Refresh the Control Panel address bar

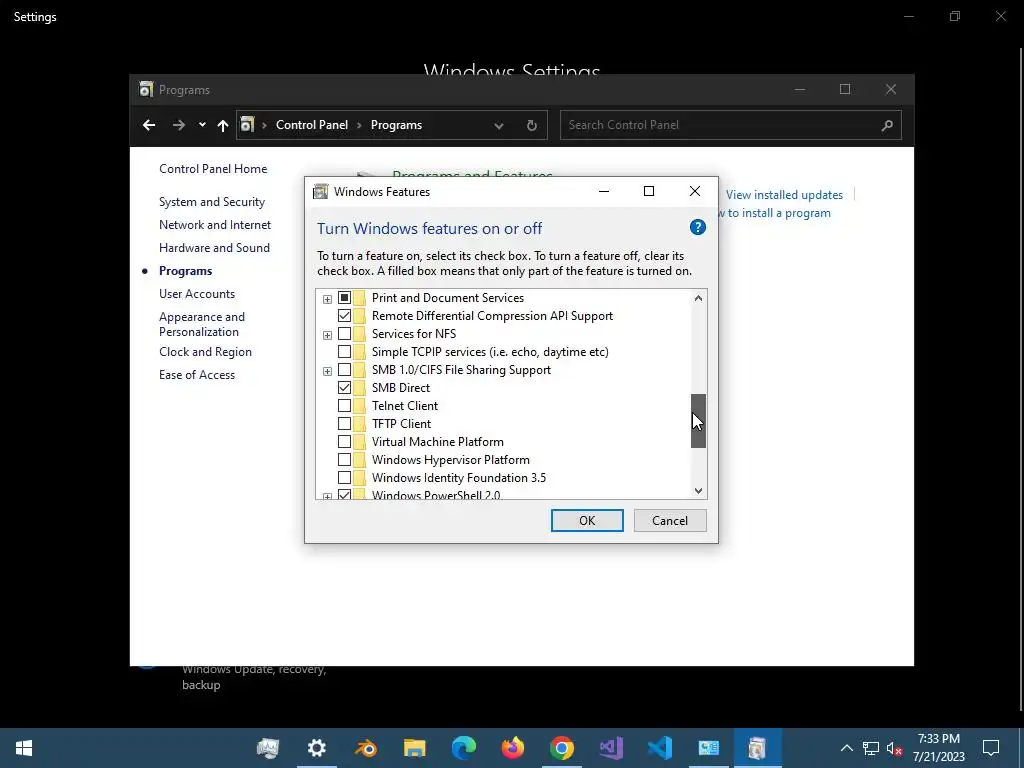[x=532, y=125]
